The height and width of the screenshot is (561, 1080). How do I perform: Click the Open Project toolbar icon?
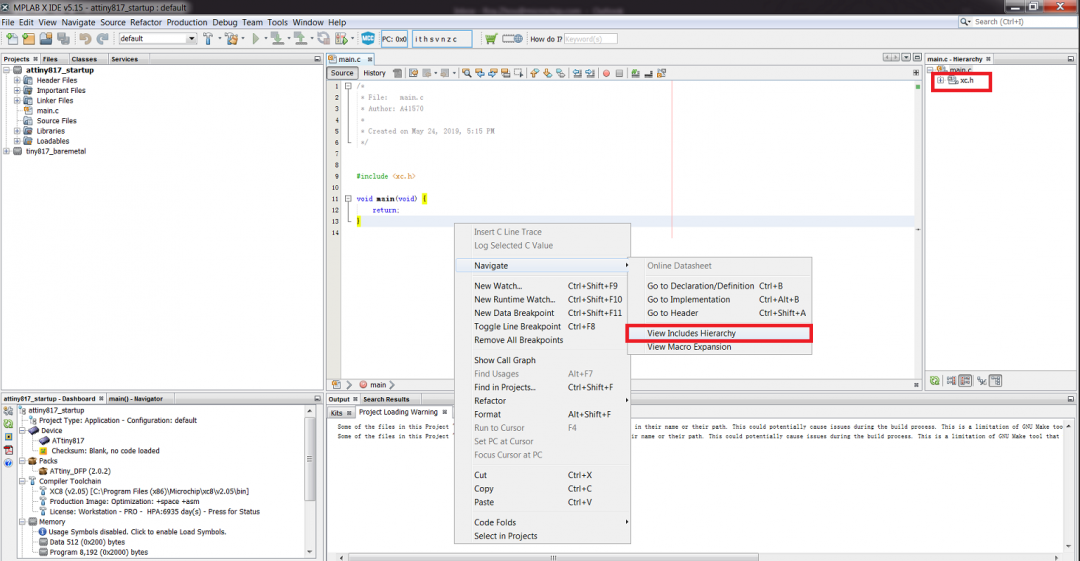[45, 39]
